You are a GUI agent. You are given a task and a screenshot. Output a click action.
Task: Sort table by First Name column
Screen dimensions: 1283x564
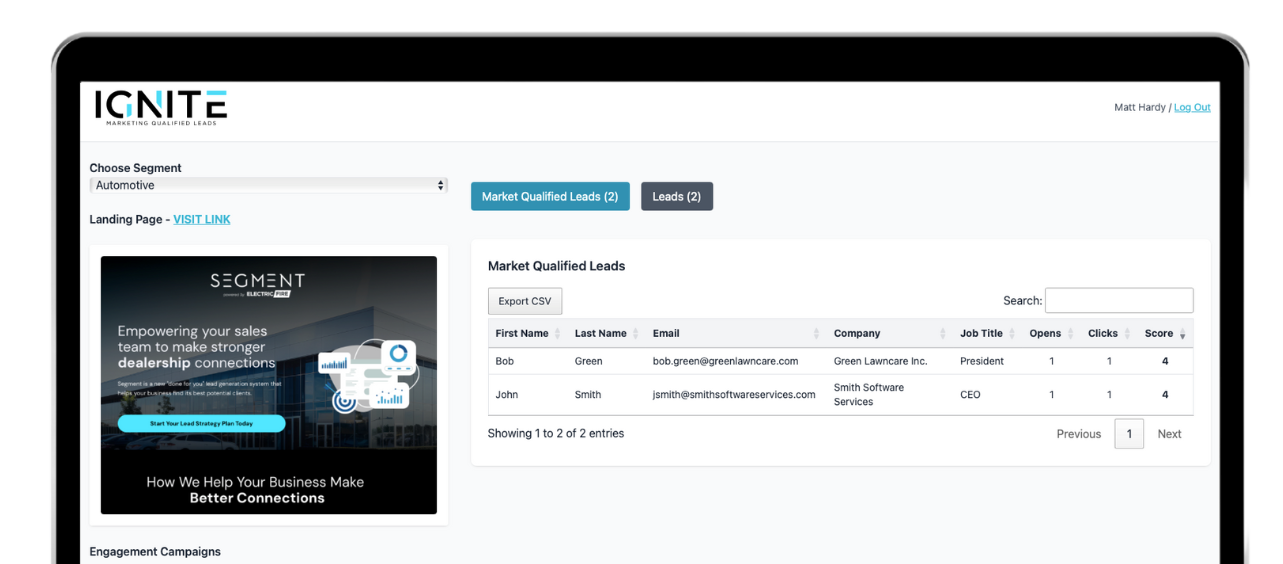[522, 334]
